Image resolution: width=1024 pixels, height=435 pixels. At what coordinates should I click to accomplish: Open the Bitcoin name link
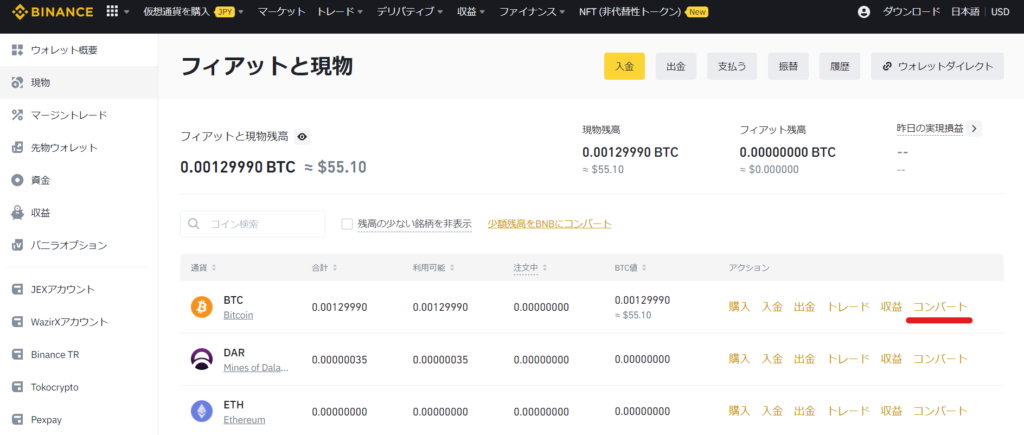coord(238,315)
